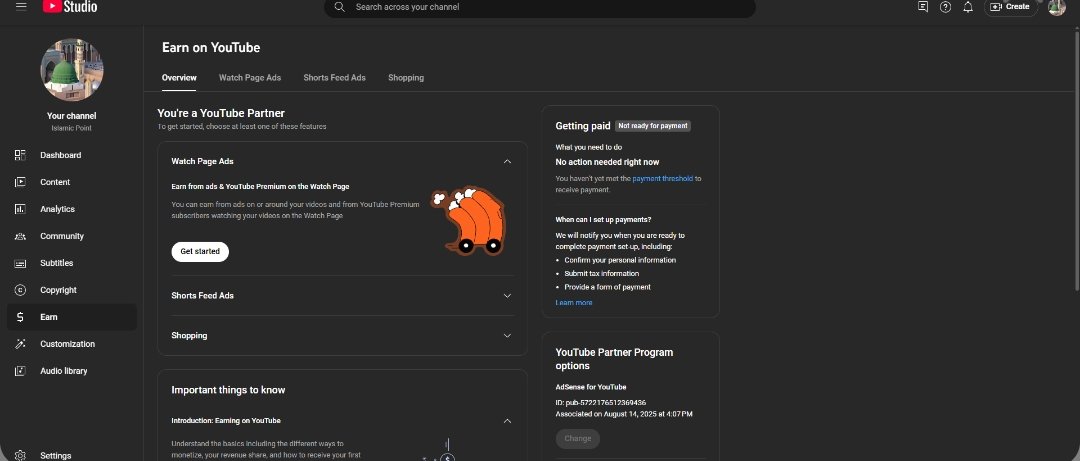1080x461 pixels.
Task: Open the hamburger navigation menu
Action: pyautogui.click(x=21, y=7)
